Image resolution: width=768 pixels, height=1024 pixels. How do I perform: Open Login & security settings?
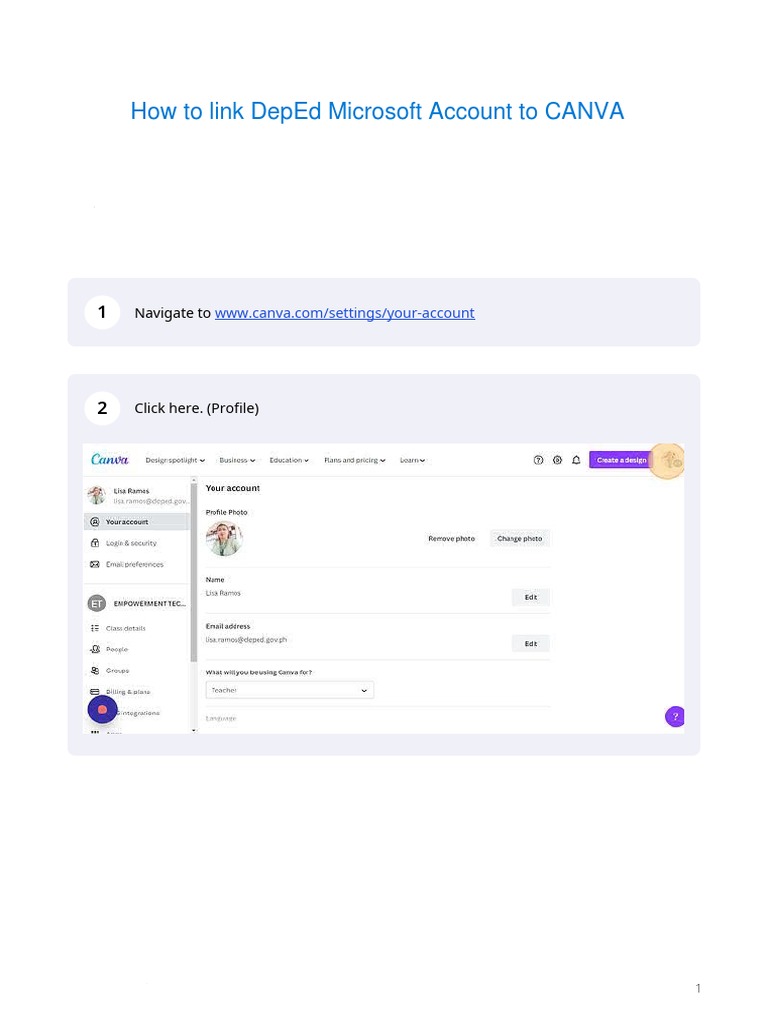coord(131,543)
